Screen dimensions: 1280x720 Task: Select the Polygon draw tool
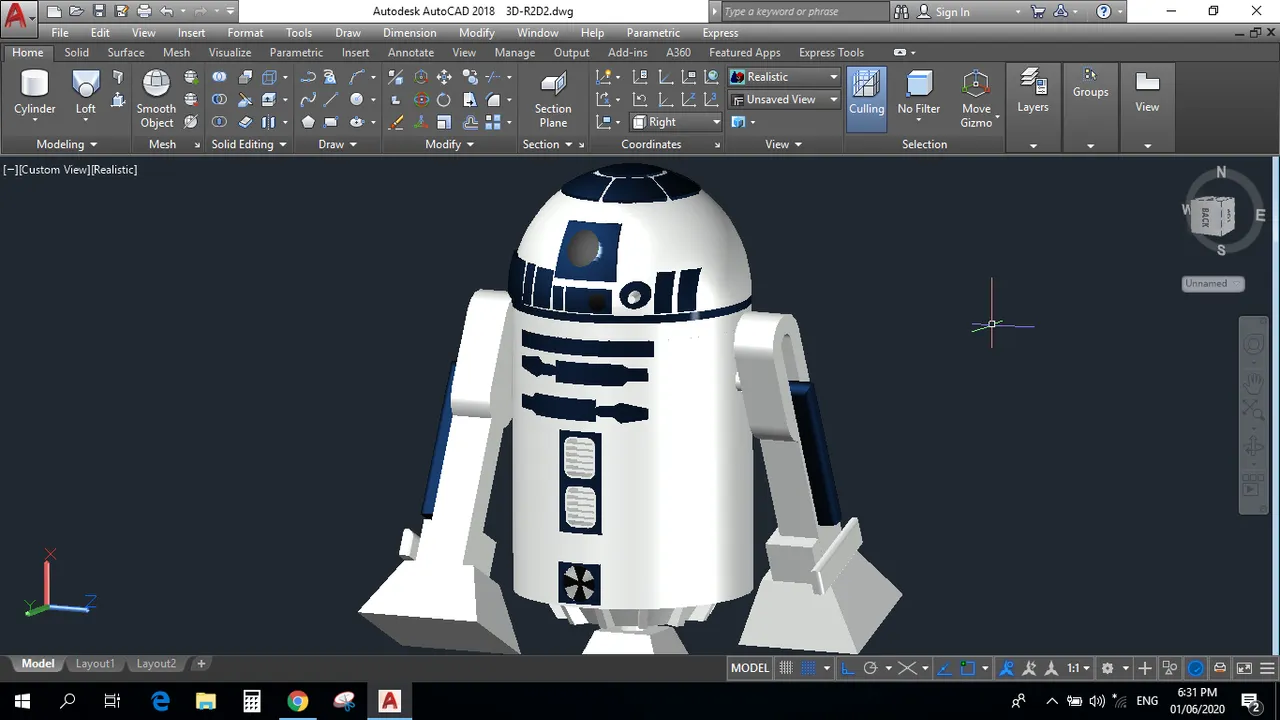(x=308, y=122)
